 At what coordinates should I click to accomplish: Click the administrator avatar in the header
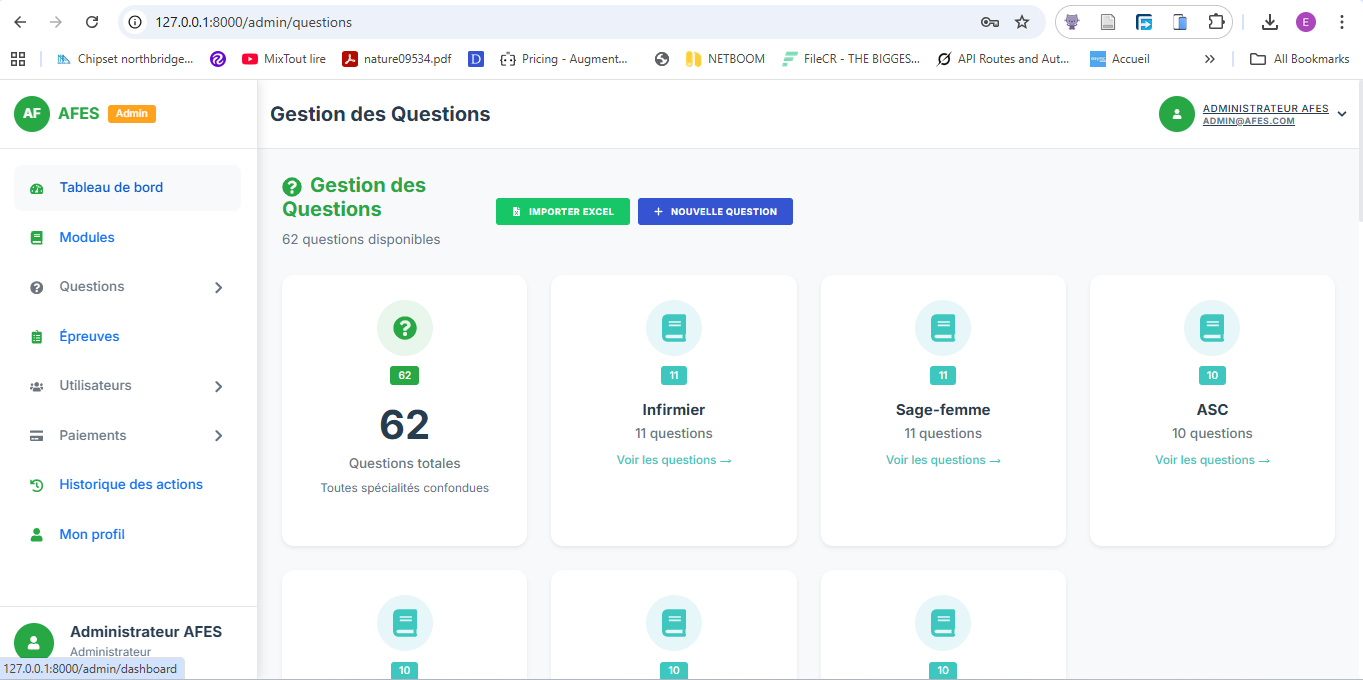tap(1177, 114)
